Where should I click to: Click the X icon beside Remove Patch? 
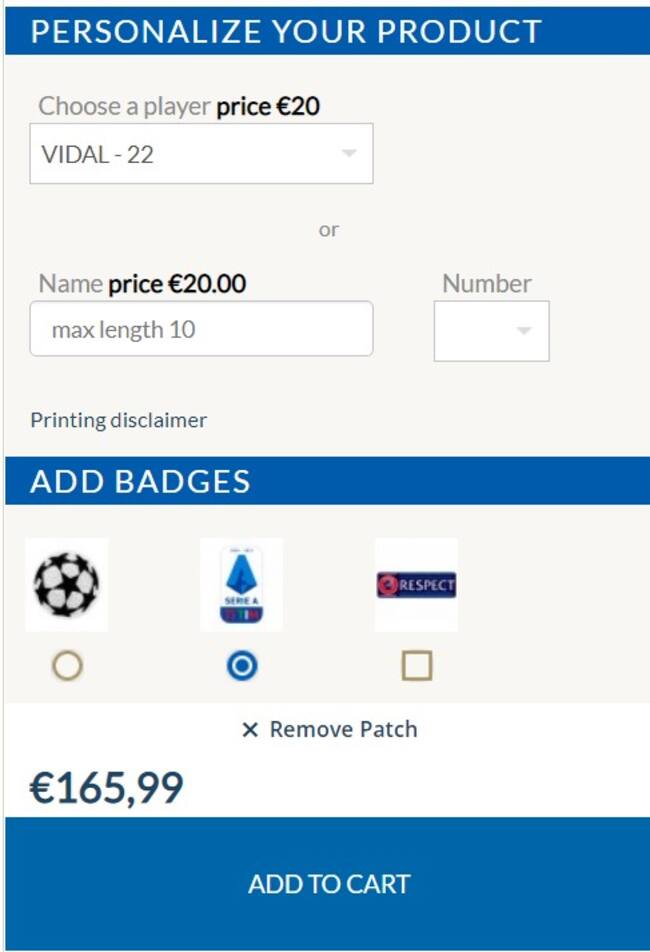250,730
